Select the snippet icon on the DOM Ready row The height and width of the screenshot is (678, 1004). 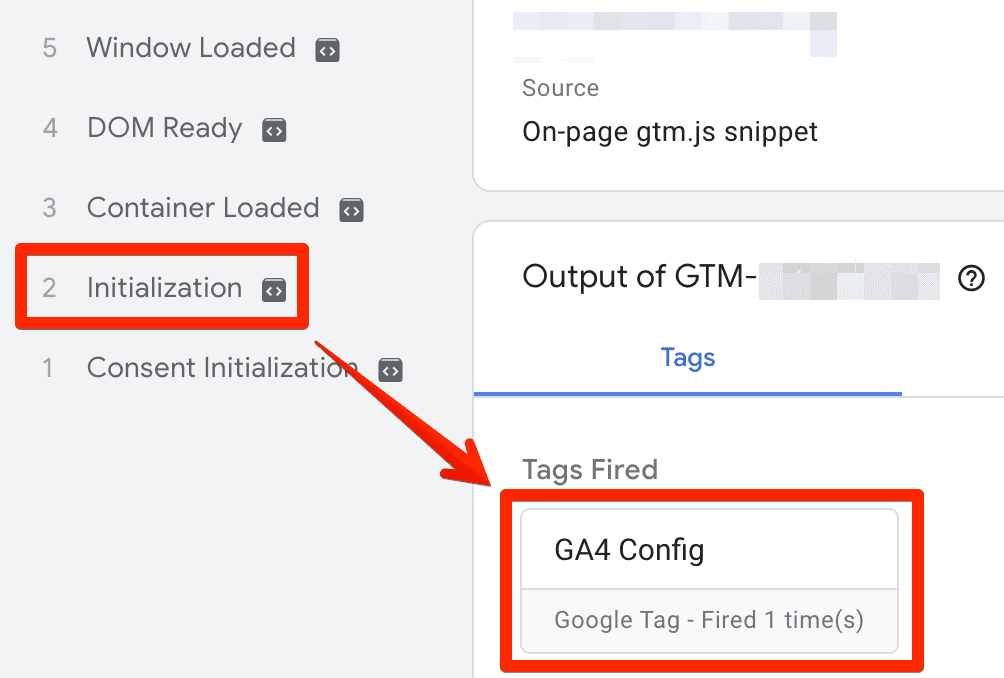coord(274,129)
